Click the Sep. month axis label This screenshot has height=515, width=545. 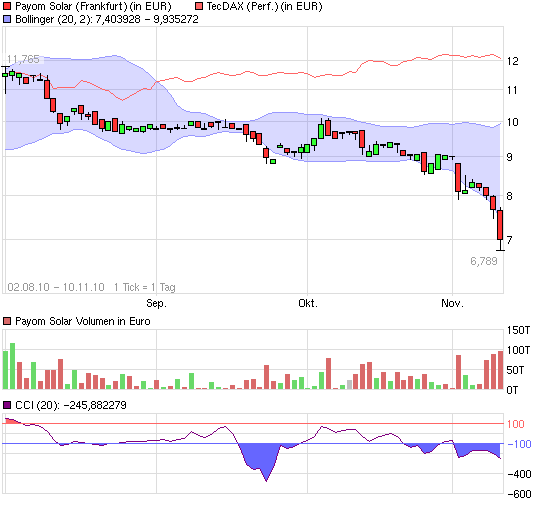click(x=156, y=303)
